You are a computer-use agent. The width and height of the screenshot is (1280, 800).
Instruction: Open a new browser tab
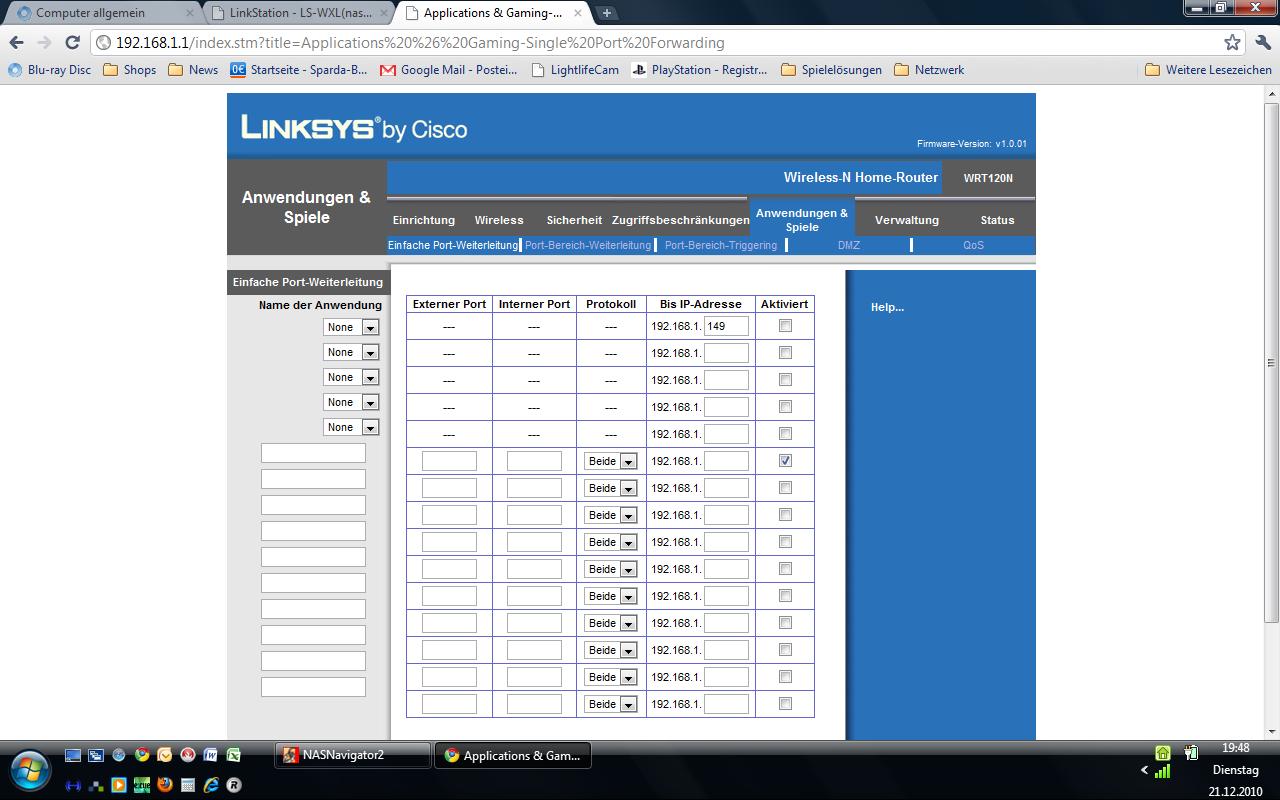coord(606,13)
